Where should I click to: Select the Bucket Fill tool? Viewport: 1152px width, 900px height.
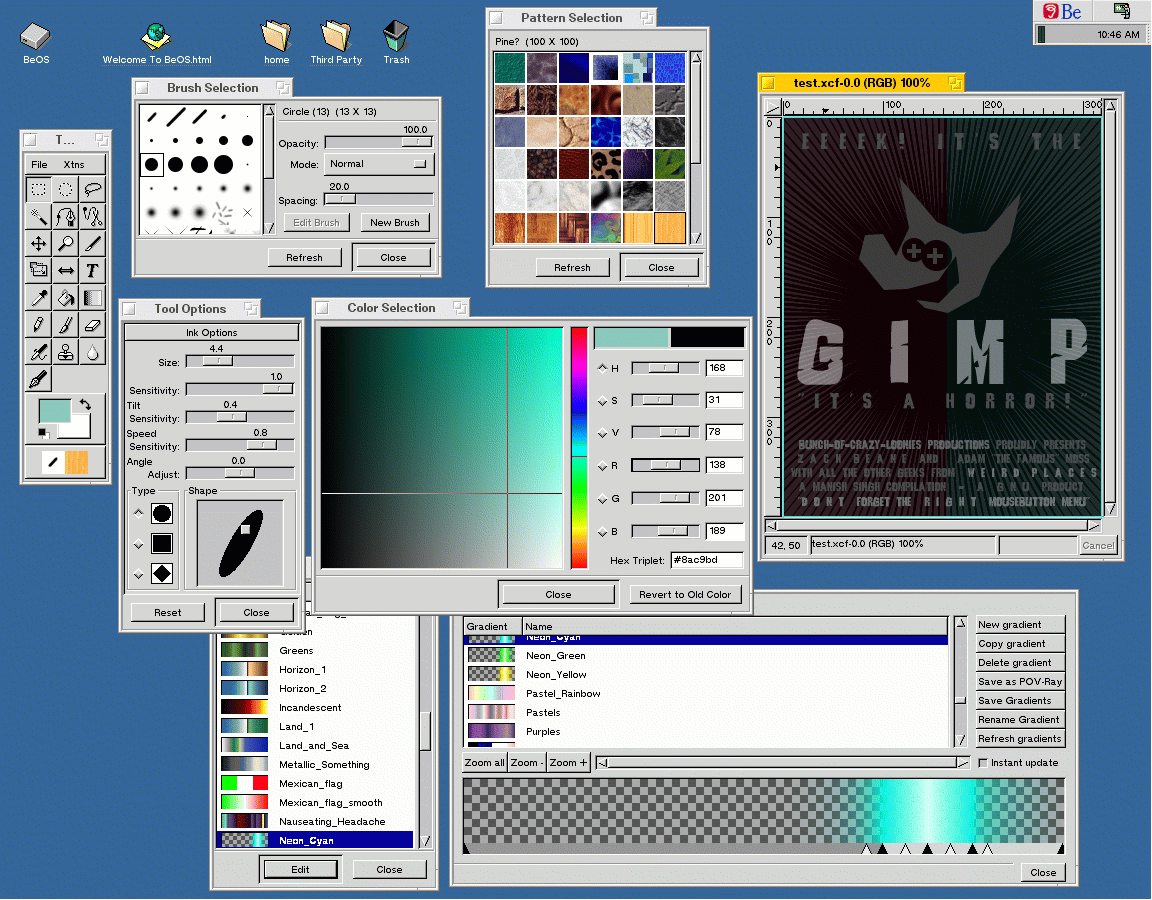click(x=65, y=298)
